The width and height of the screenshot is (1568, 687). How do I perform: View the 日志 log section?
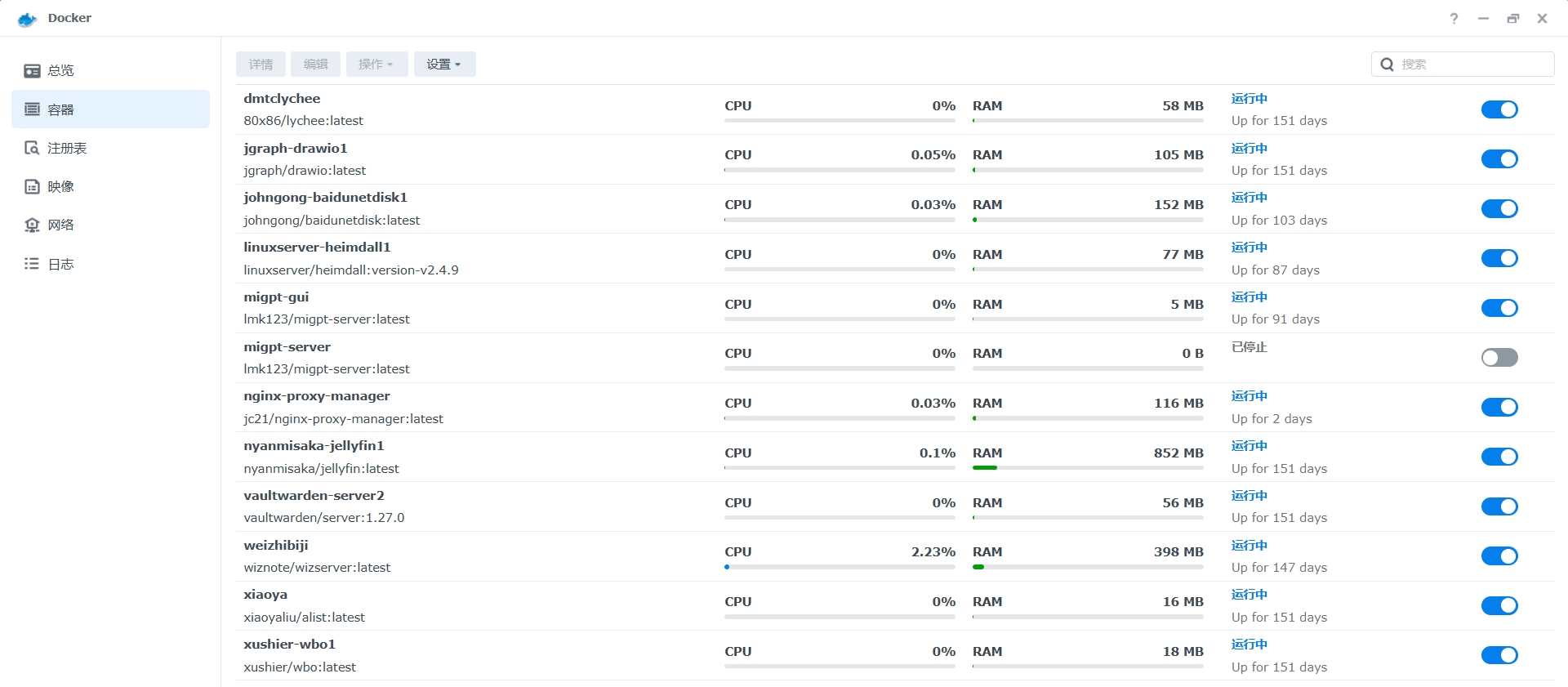point(110,264)
